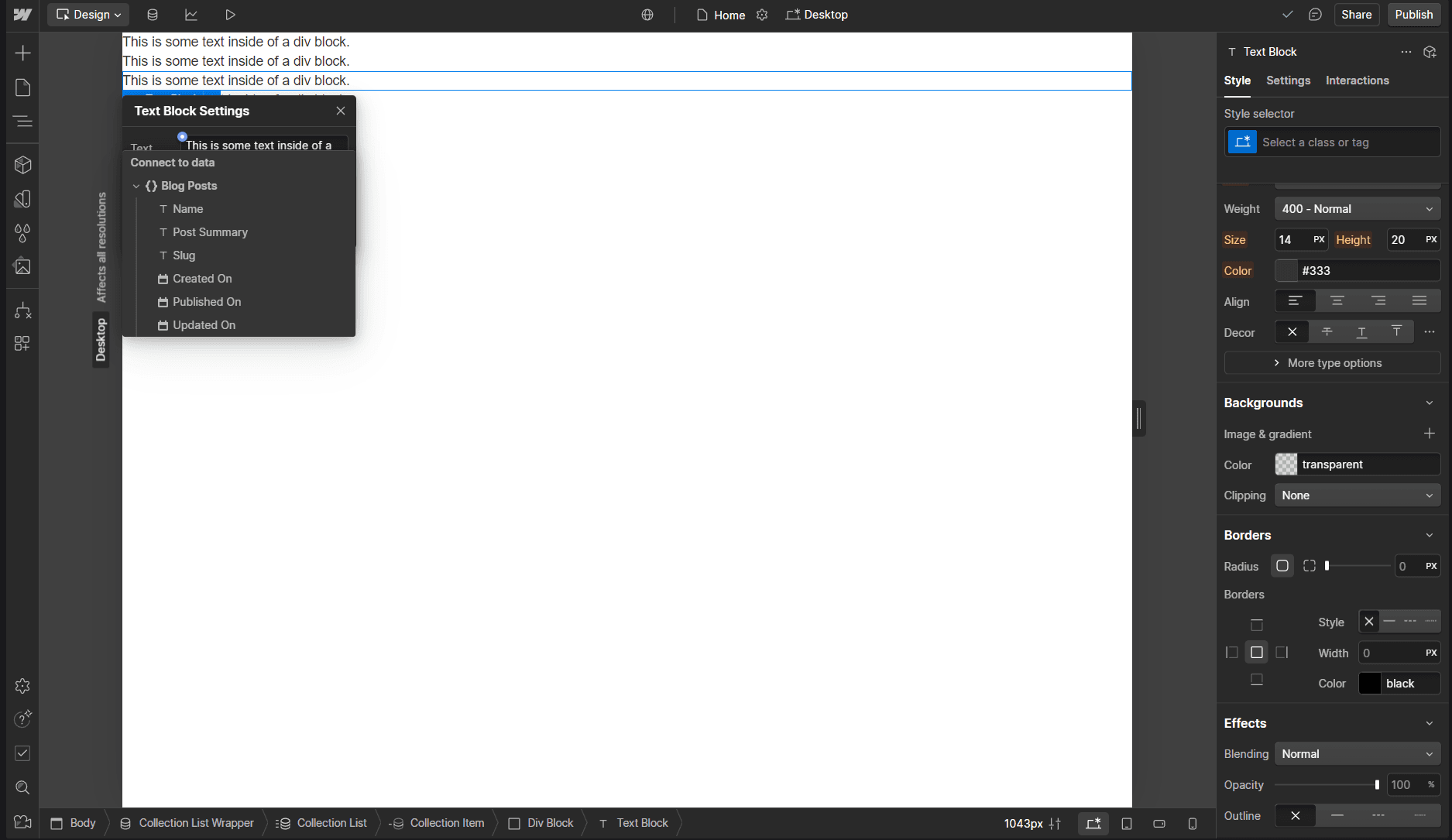This screenshot has height=840, width=1452.
Task: Click the Publish button
Action: pos(1414,15)
